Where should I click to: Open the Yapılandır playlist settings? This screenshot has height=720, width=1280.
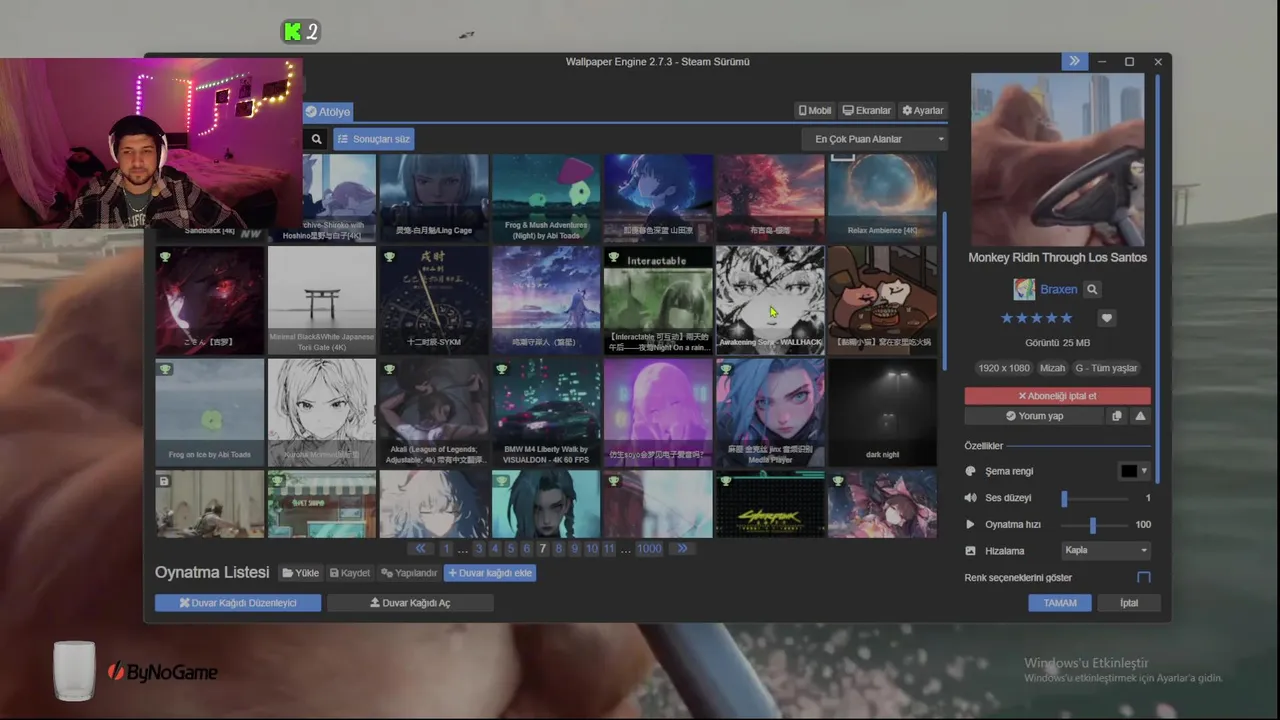pos(409,573)
